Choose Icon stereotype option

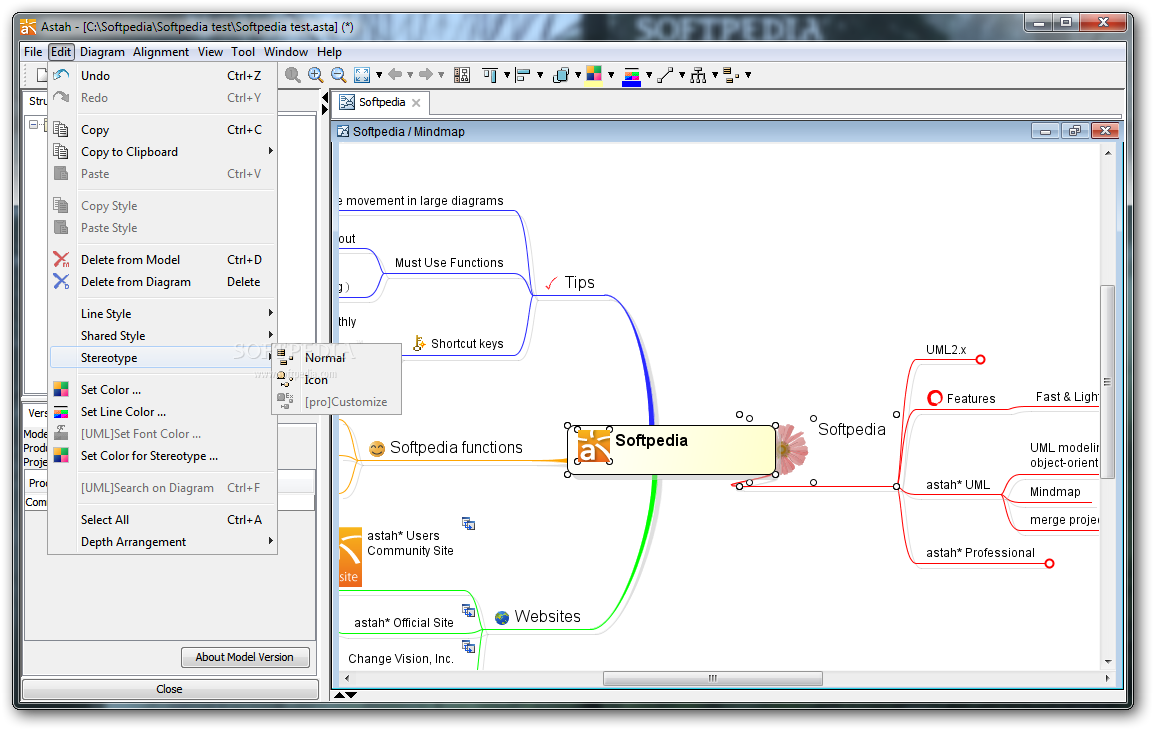point(337,380)
